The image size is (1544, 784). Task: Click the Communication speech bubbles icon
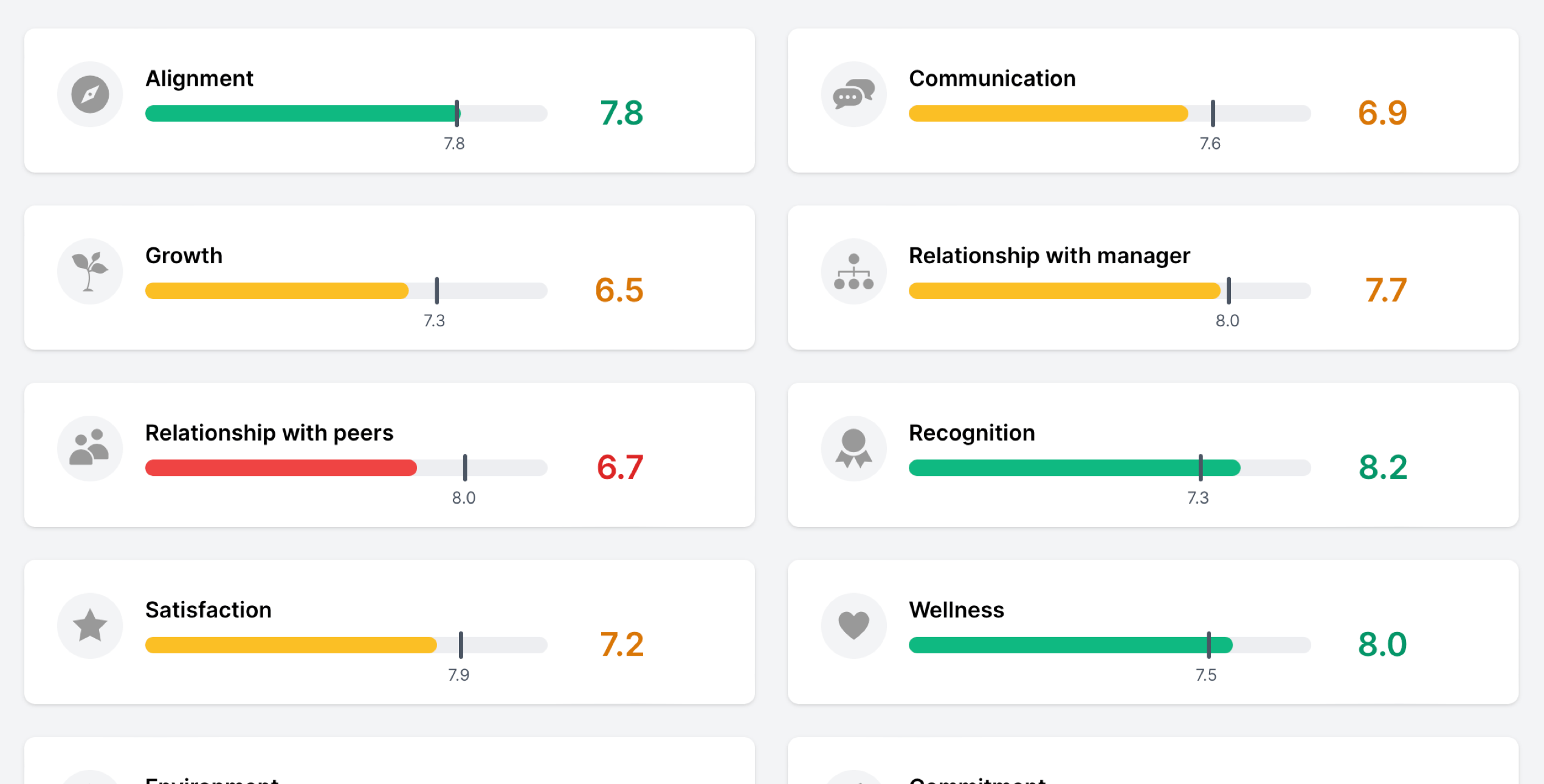tap(853, 94)
